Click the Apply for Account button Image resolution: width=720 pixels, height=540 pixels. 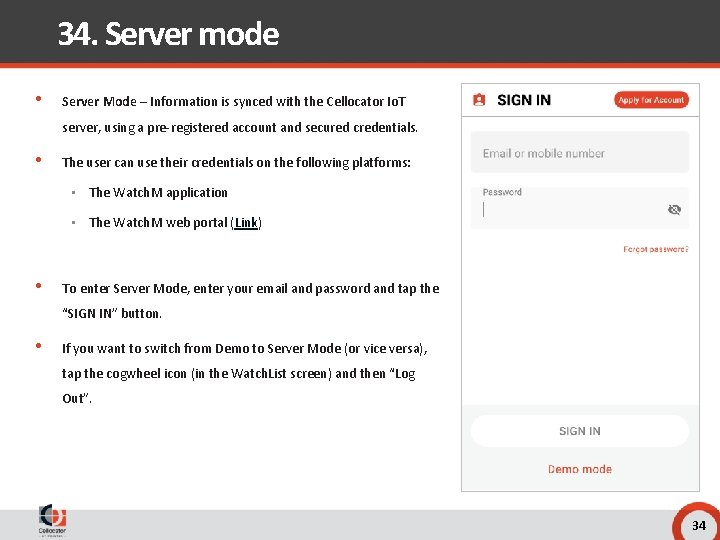pos(651,100)
